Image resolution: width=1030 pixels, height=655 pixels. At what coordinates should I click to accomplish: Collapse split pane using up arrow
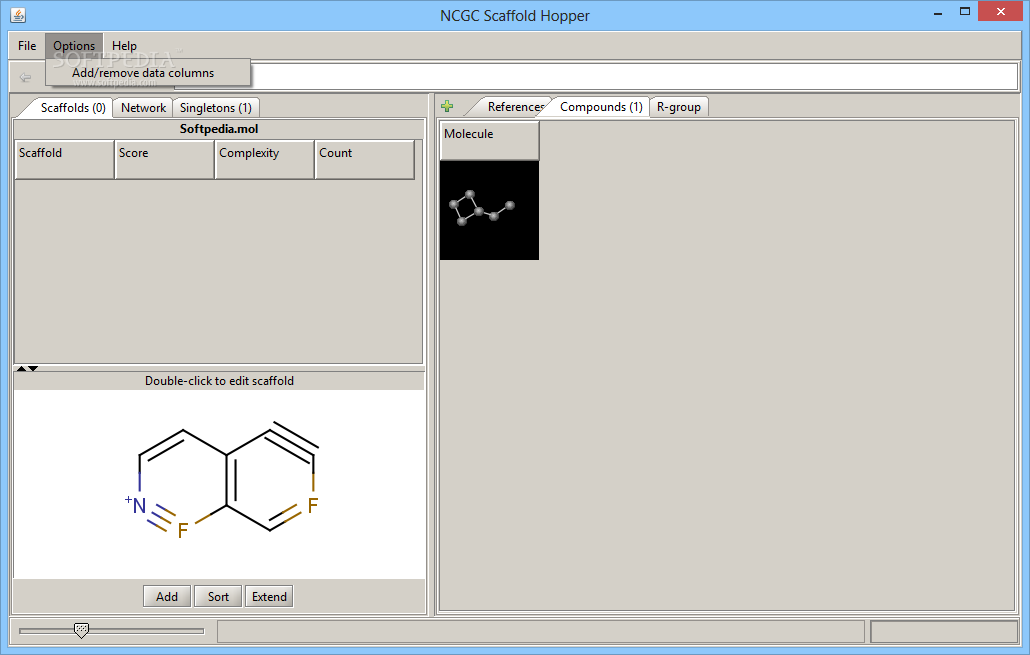pos(21,369)
